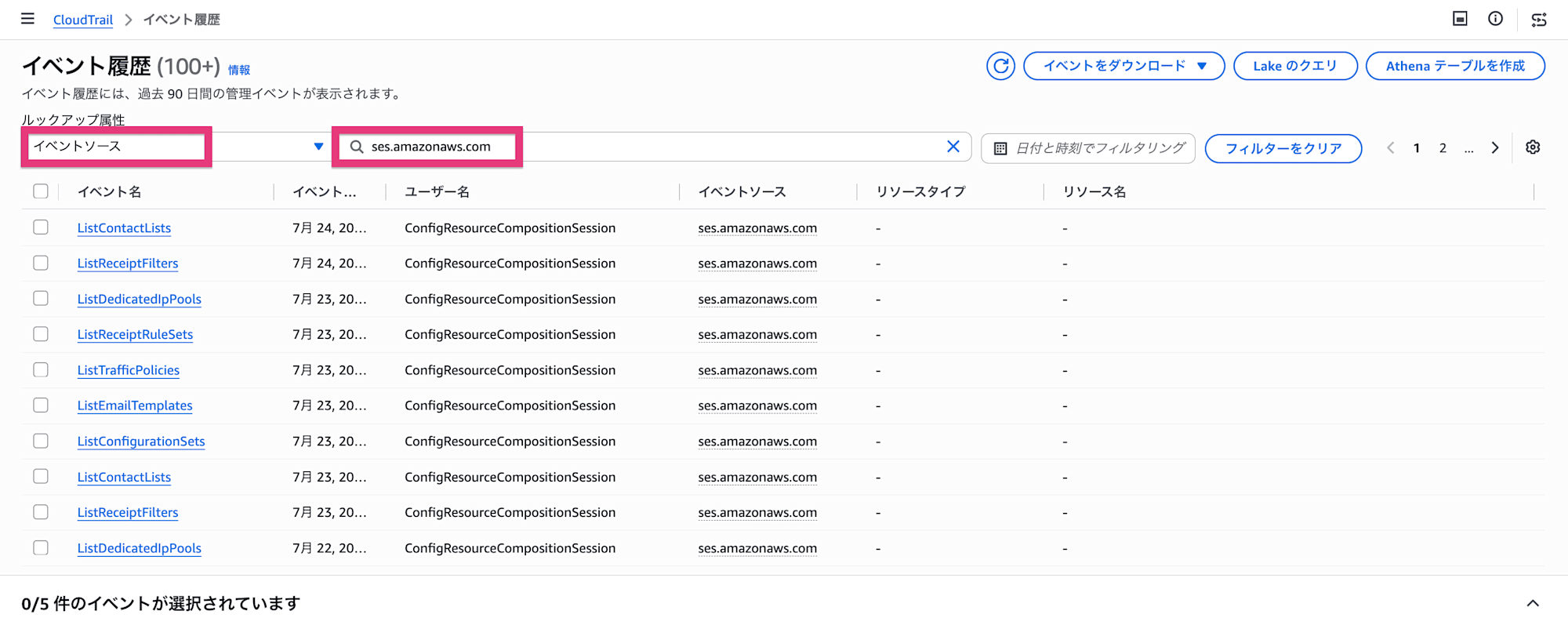The image size is (1568, 629).
Task: Click the イベントソース column header
Action: [x=742, y=191]
